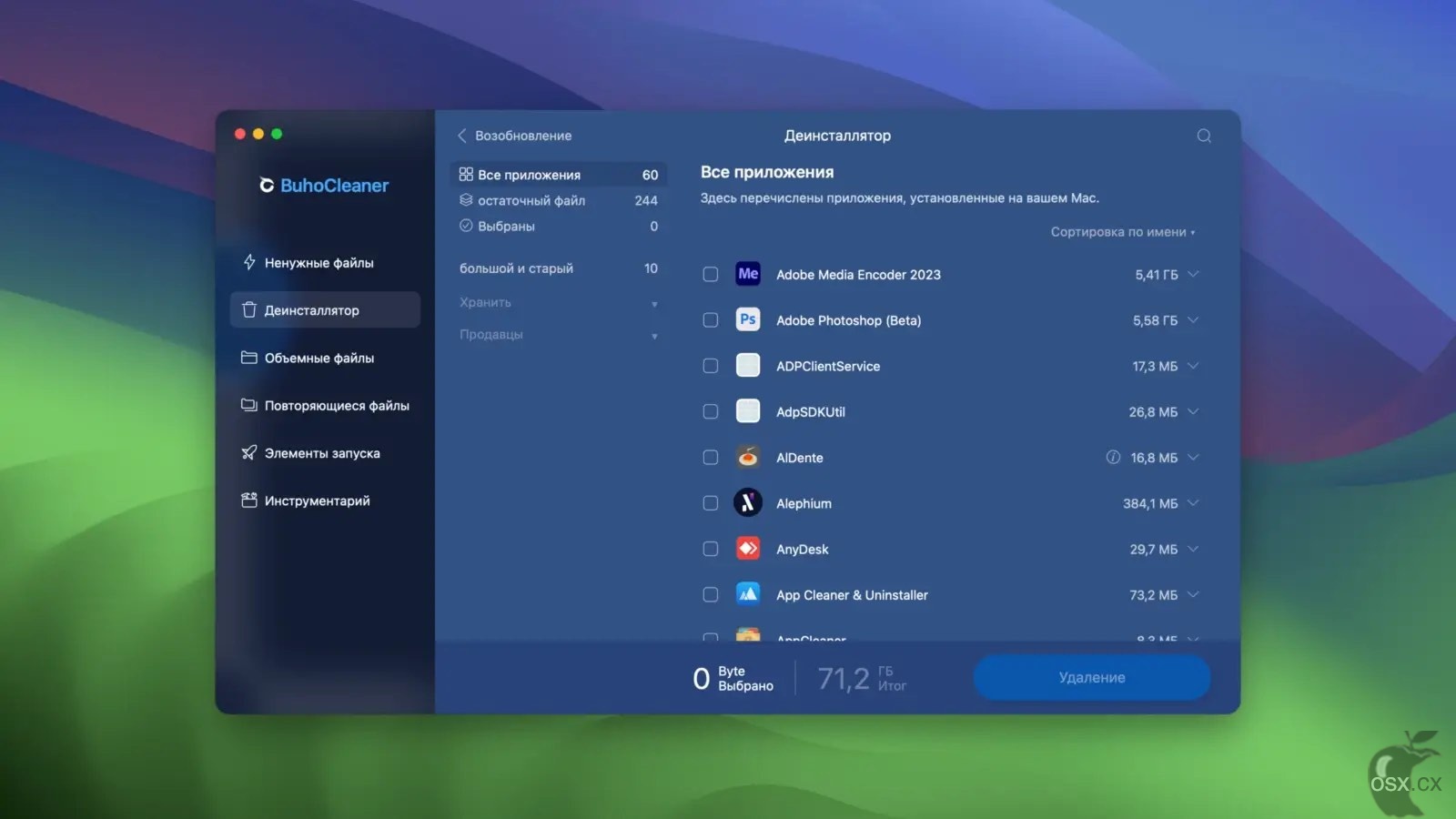Click the AlDente app icon
Image resolution: width=1456 pixels, height=819 pixels.
(x=748, y=457)
